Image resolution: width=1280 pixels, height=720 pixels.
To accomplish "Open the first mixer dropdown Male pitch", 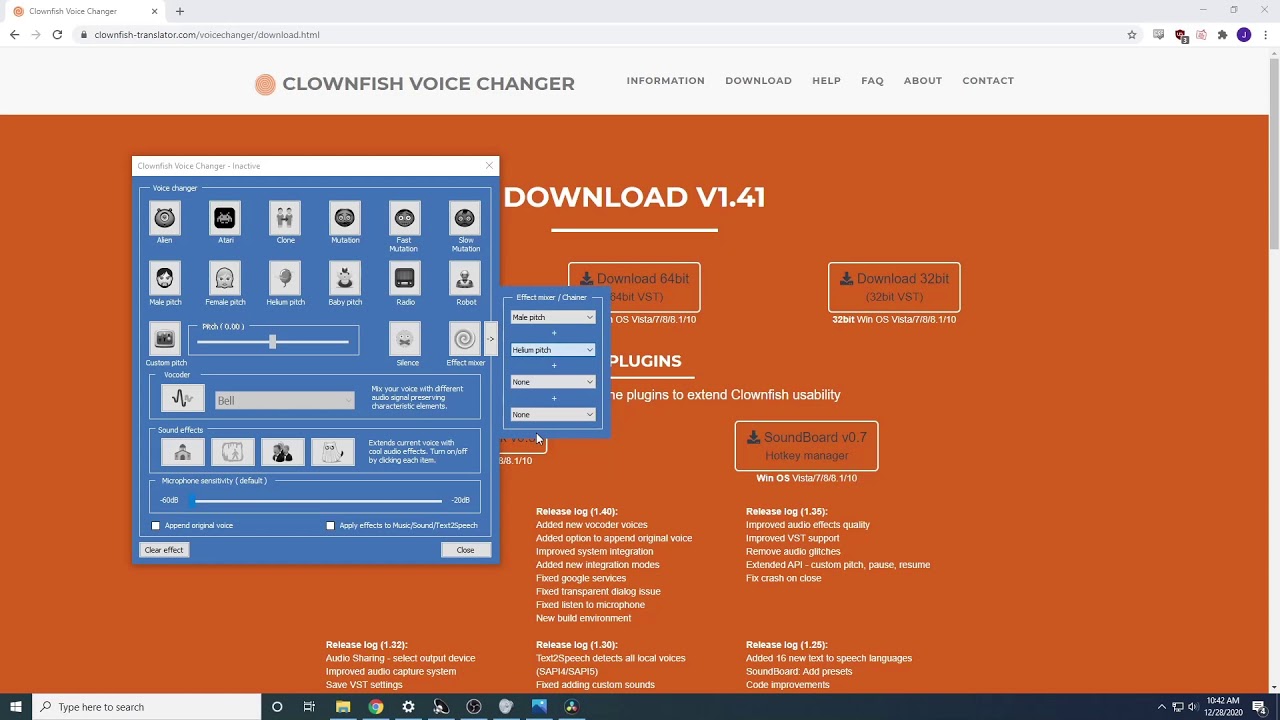I will coord(553,317).
